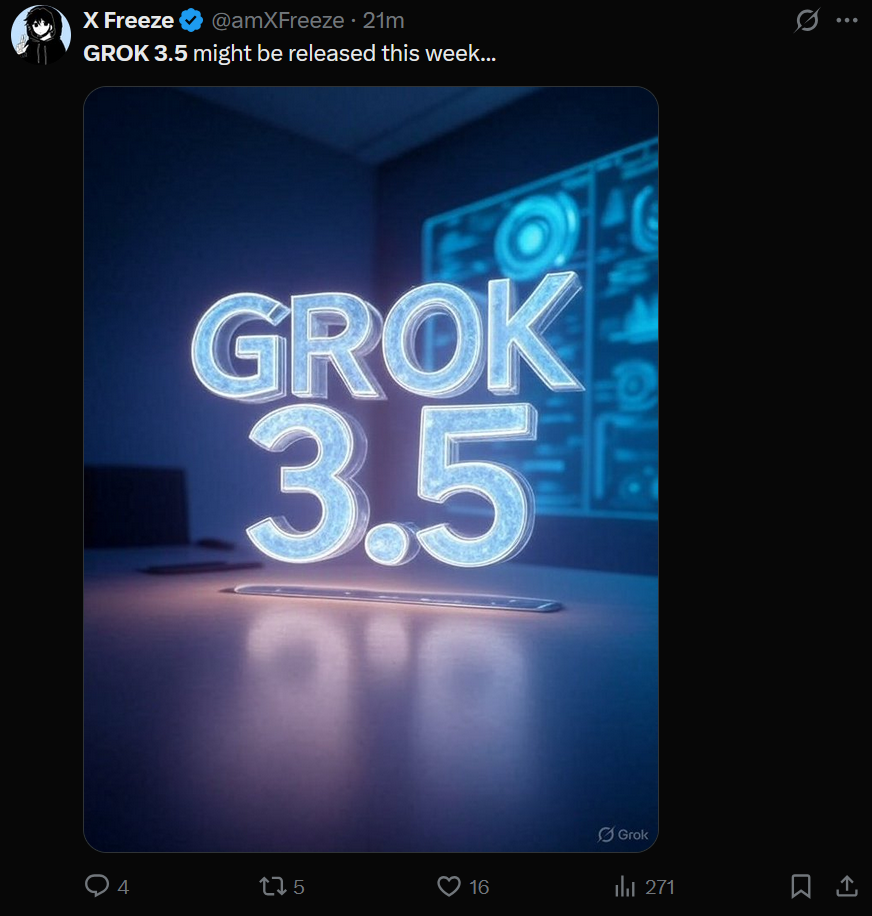Reply using the speech bubble icon
The image size is (872, 916).
point(97,886)
